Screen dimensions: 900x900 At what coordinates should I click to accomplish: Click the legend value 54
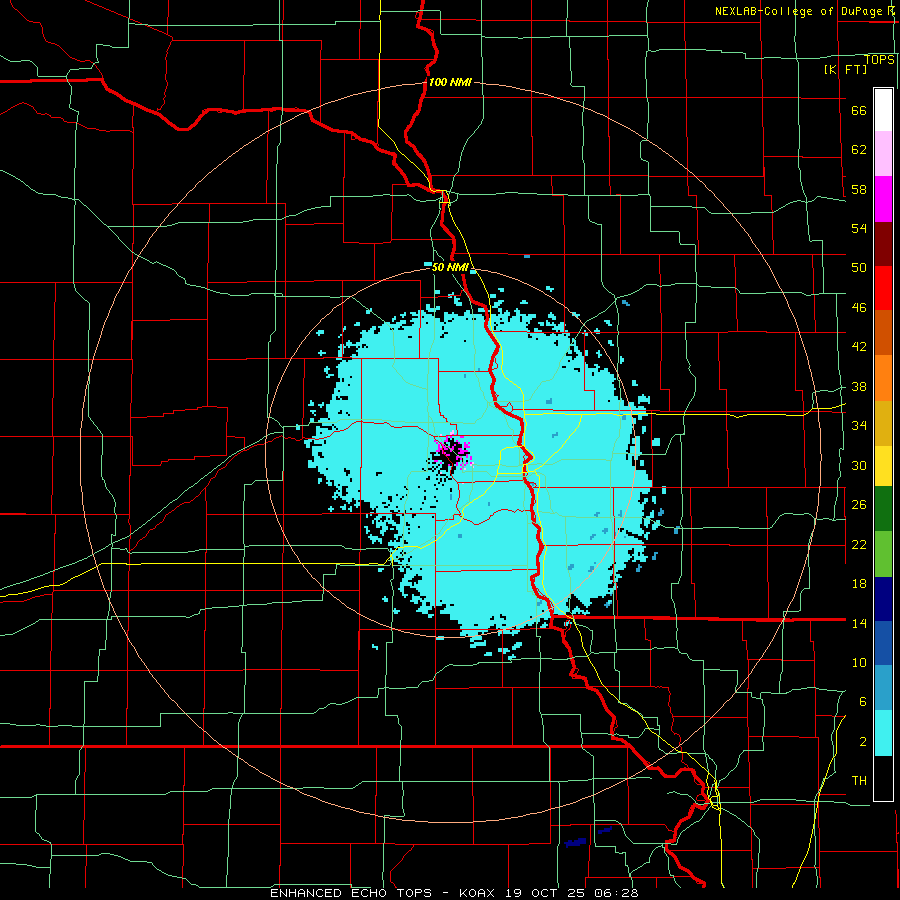(x=859, y=228)
